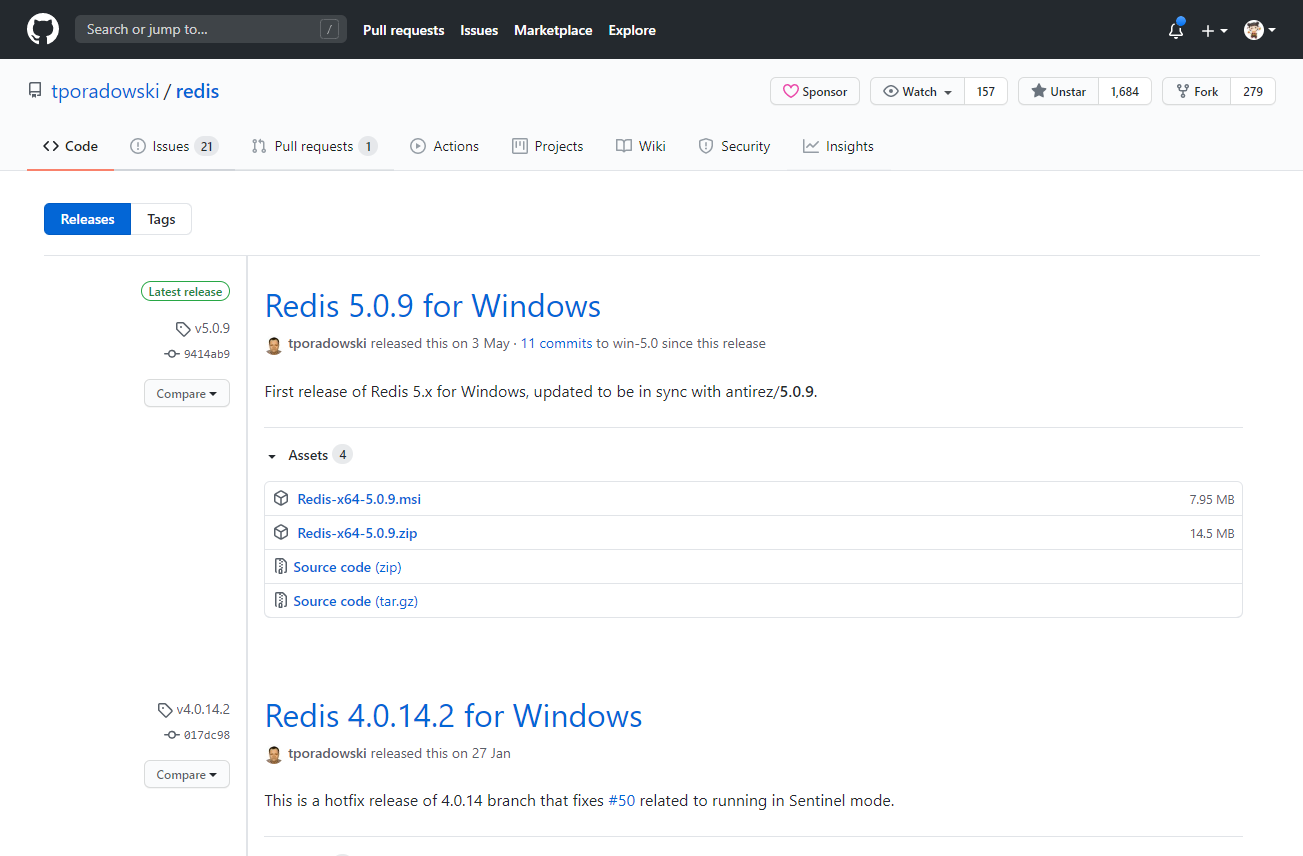The width and height of the screenshot is (1303, 856).
Task: Collapse the Assets 4 section
Action: (309, 455)
